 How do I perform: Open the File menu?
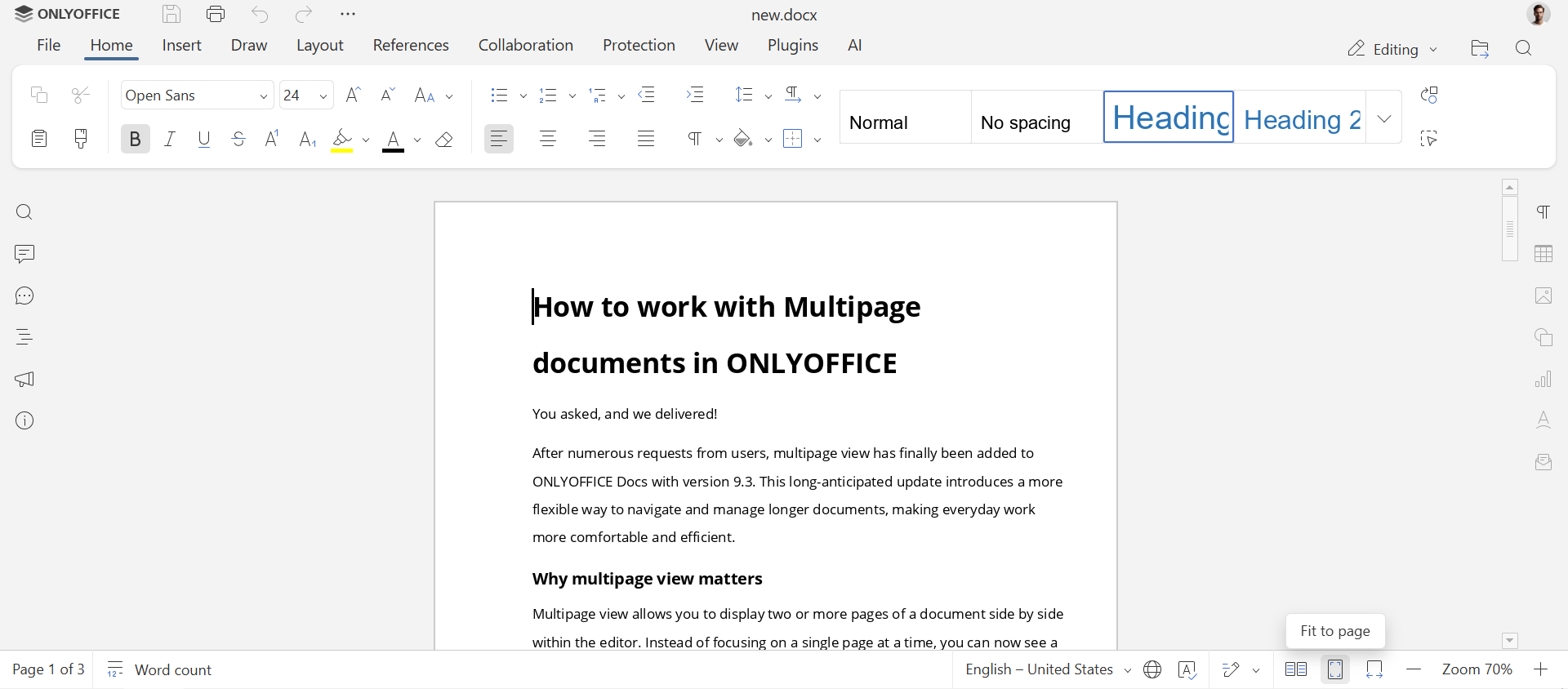tap(49, 45)
